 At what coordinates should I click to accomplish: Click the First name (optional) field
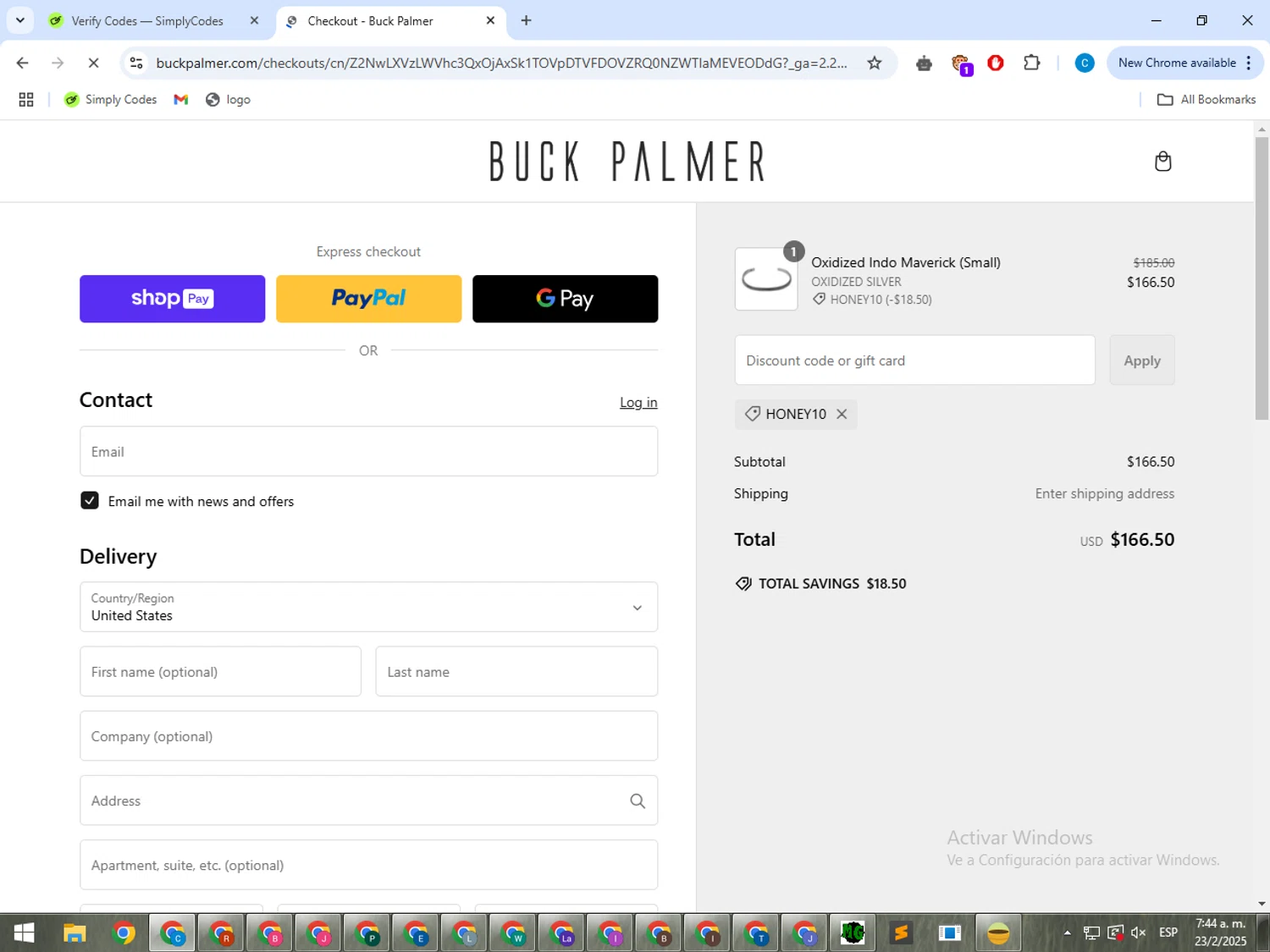tap(220, 672)
